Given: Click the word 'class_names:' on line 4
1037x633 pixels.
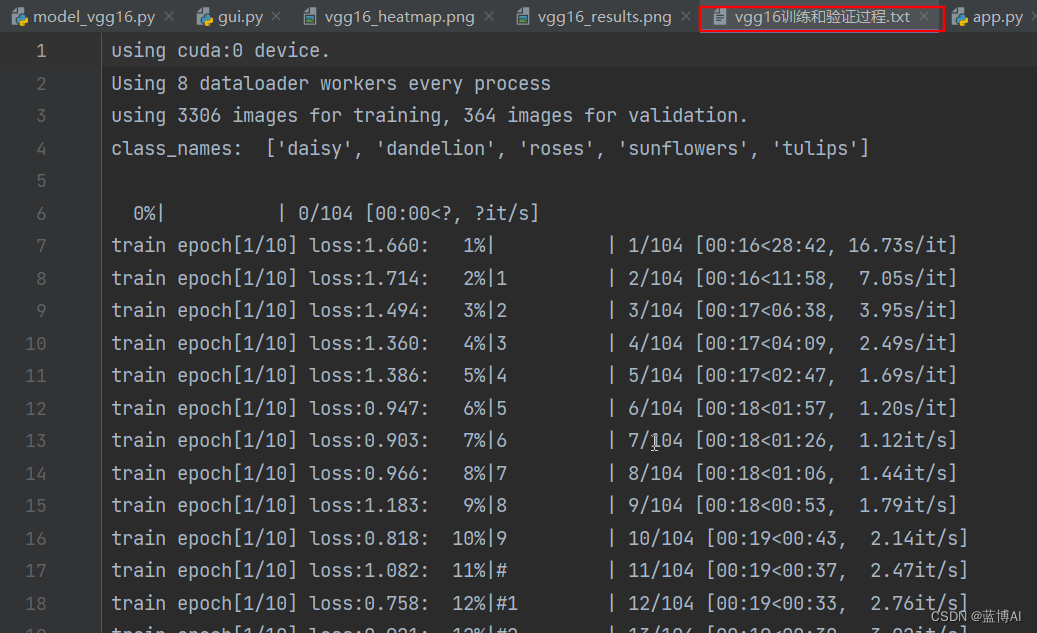Looking at the screenshot, I should (x=177, y=149).
